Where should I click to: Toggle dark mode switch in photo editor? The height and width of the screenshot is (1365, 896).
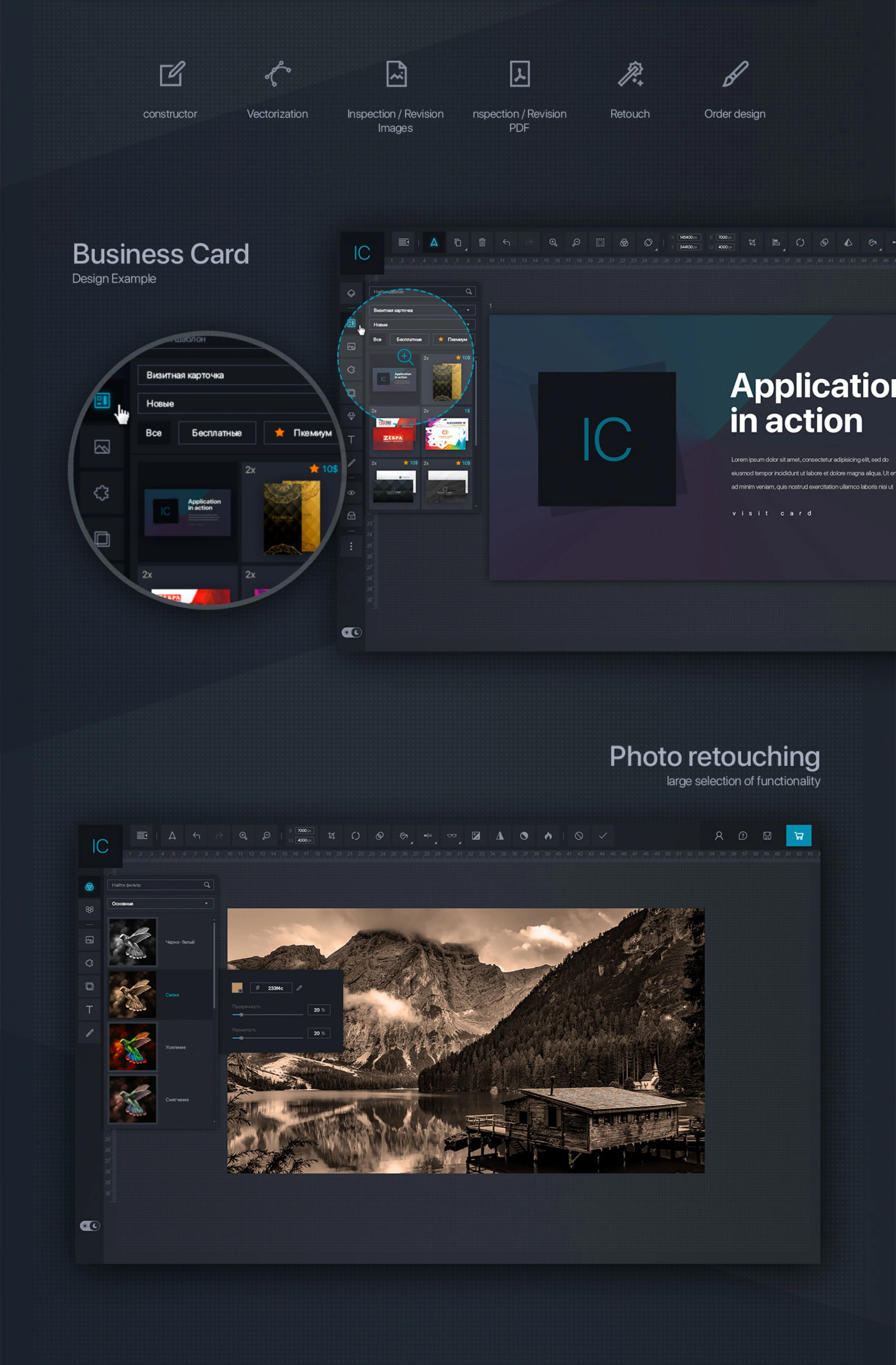click(90, 1226)
